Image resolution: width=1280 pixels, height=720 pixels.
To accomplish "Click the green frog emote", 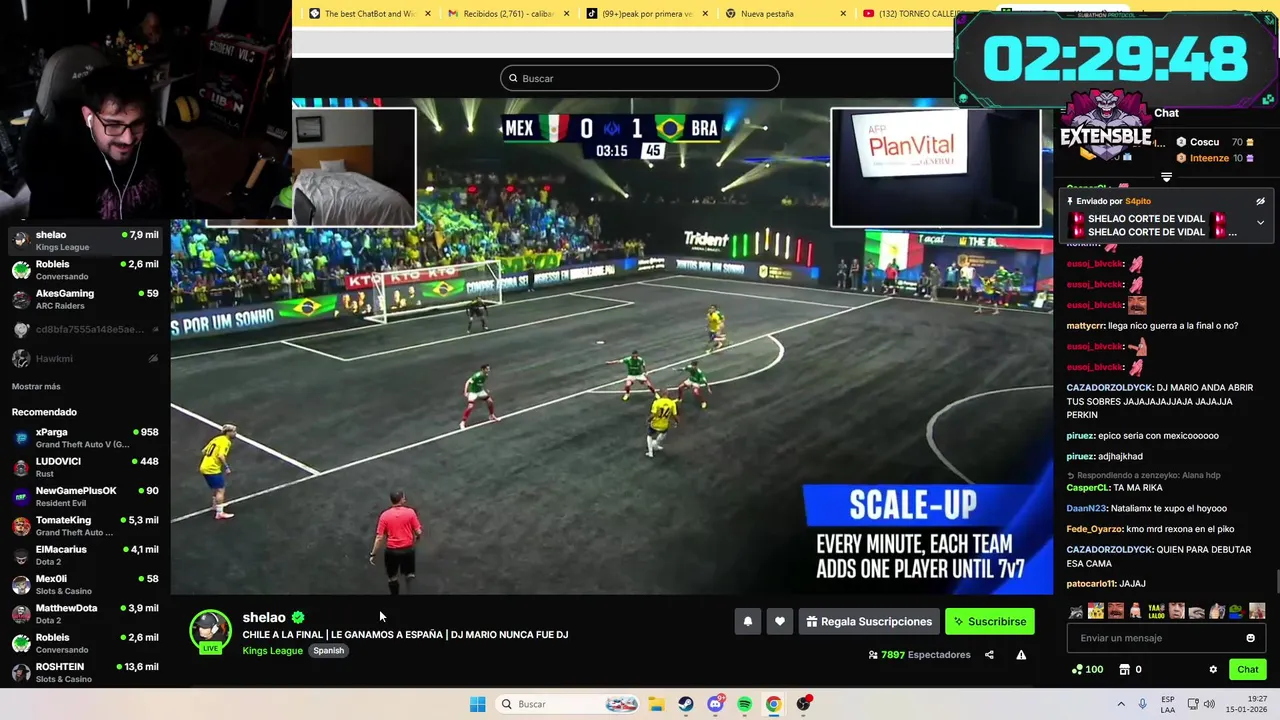I will point(1237,611).
